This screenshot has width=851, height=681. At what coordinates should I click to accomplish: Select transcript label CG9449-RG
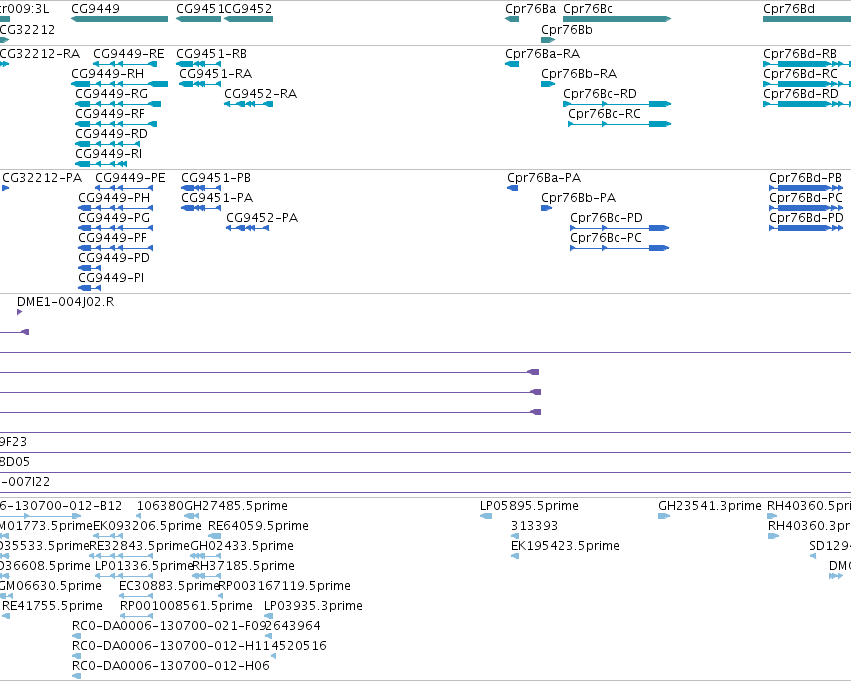111,94
